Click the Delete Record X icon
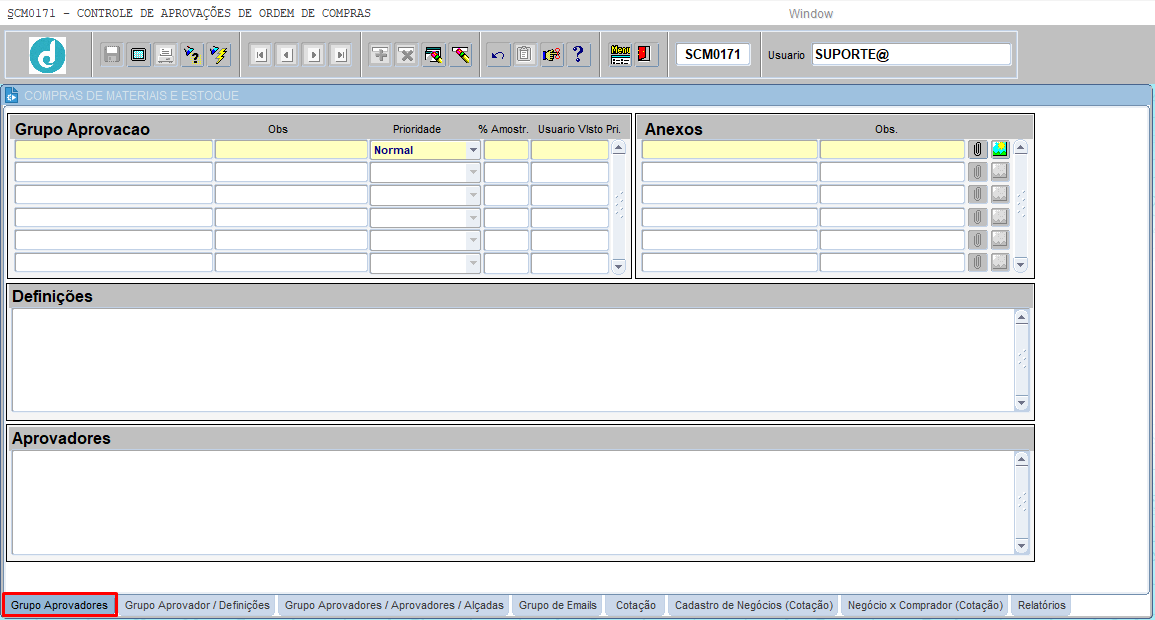 407,54
